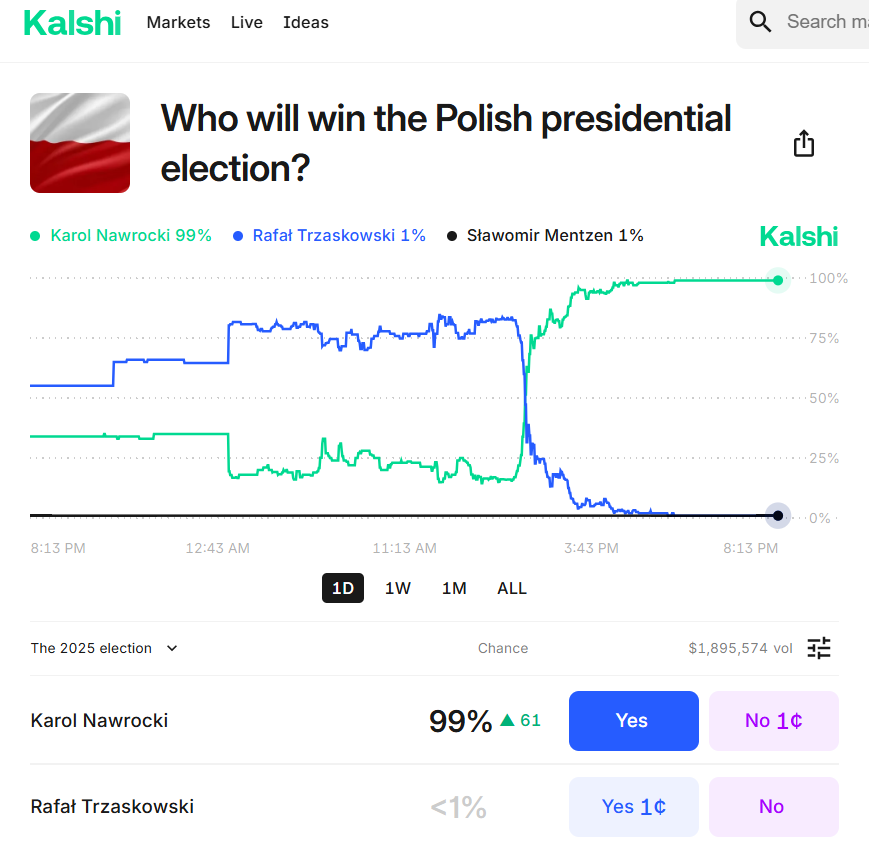Click the search magnifier icon
Screen dimensions: 869x845
tap(760, 22)
